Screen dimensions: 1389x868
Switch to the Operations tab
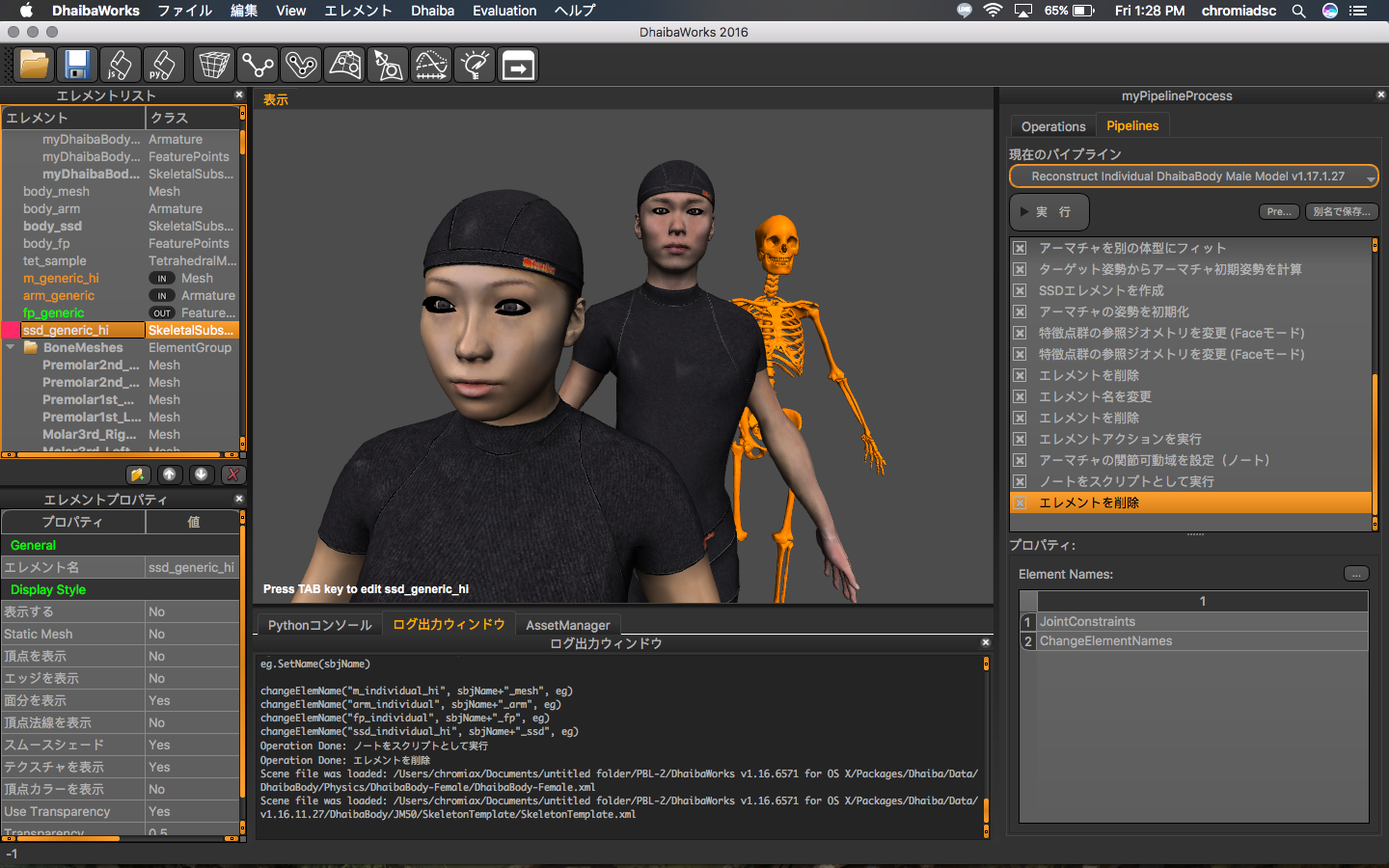tap(1053, 126)
